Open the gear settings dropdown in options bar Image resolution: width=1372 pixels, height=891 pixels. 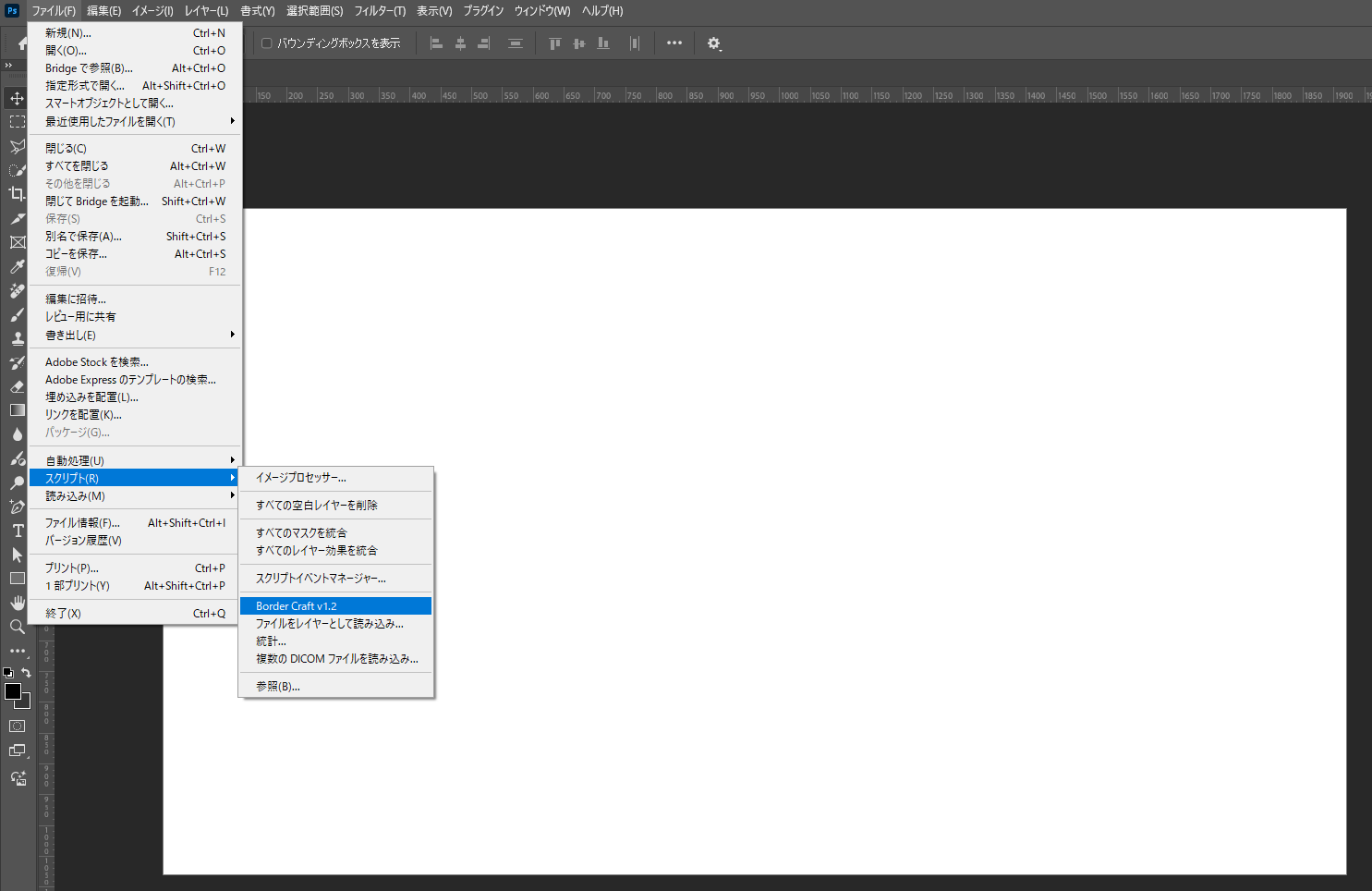point(714,43)
